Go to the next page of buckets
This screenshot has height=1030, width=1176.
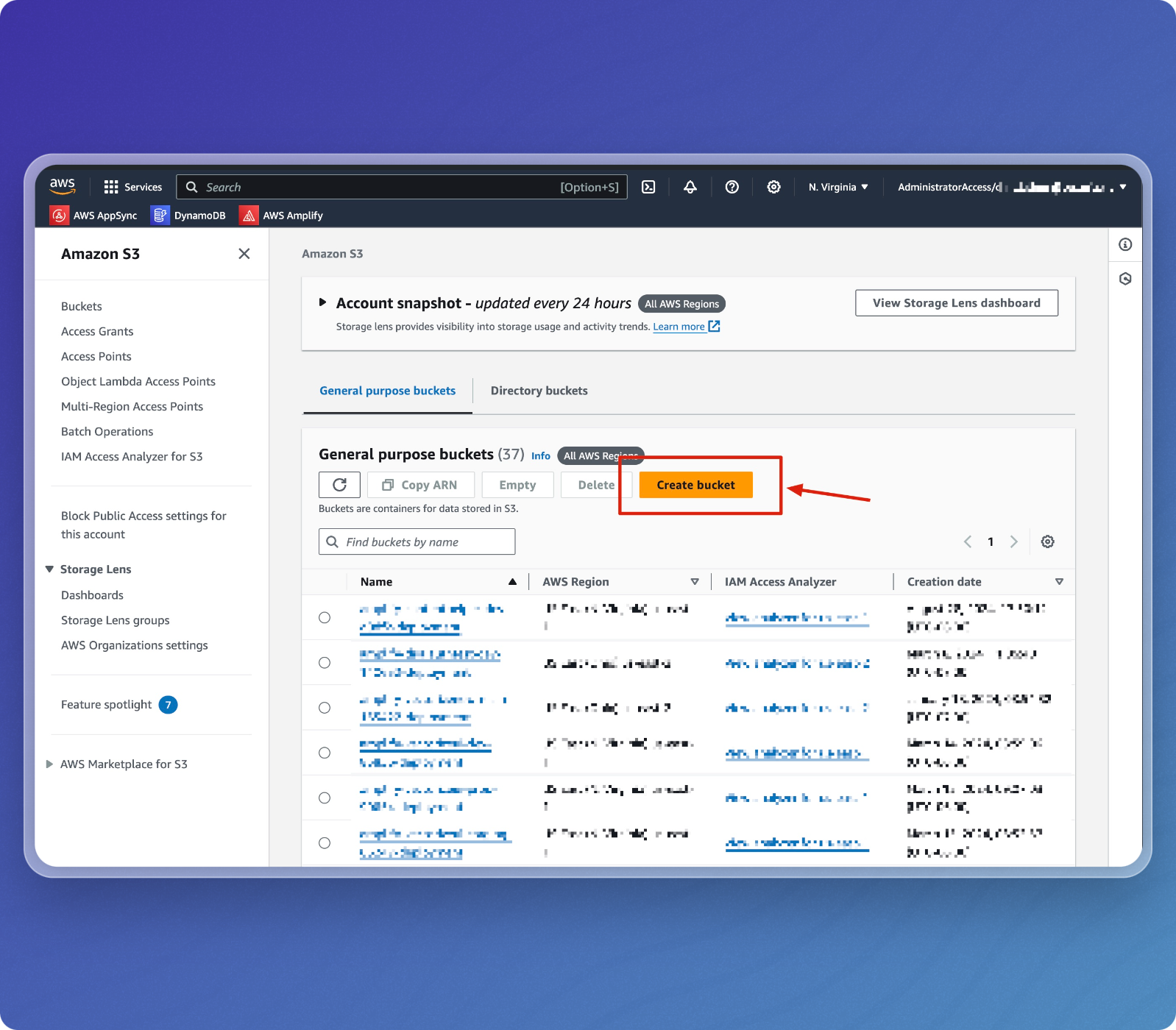(x=1013, y=541)
